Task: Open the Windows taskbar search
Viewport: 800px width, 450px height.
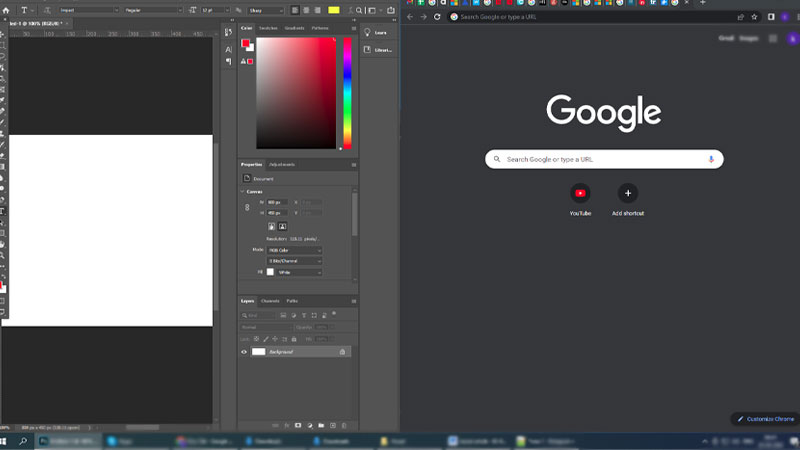Action: click(x=23, y=441)
